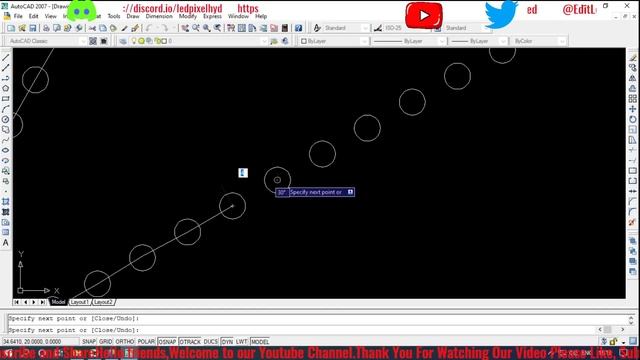The height and width of the screenshot is (360, 640).
Task: Toggle GRID display in status bar
Action: (x=105, y=342)
